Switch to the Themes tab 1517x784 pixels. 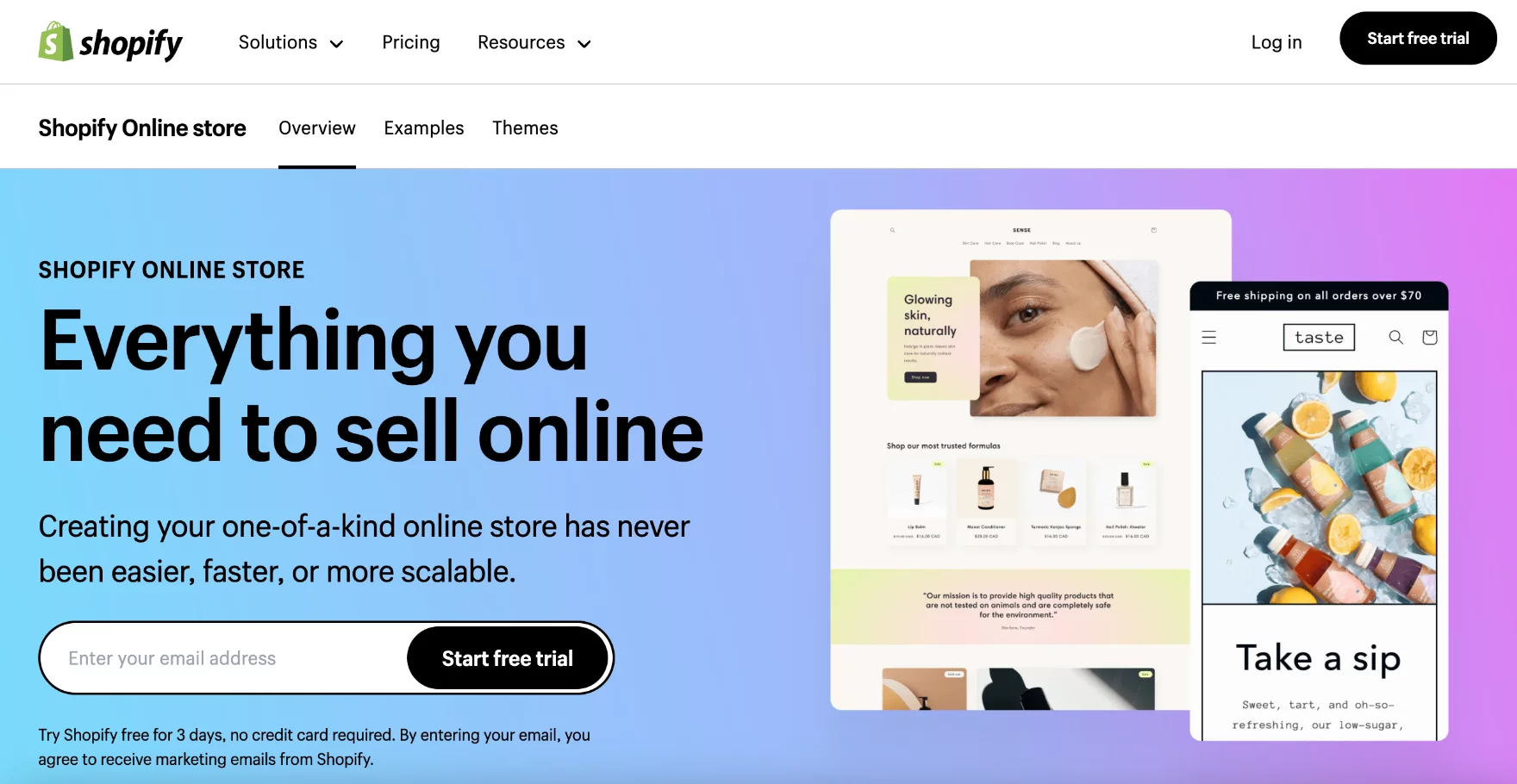click(525, 128)
